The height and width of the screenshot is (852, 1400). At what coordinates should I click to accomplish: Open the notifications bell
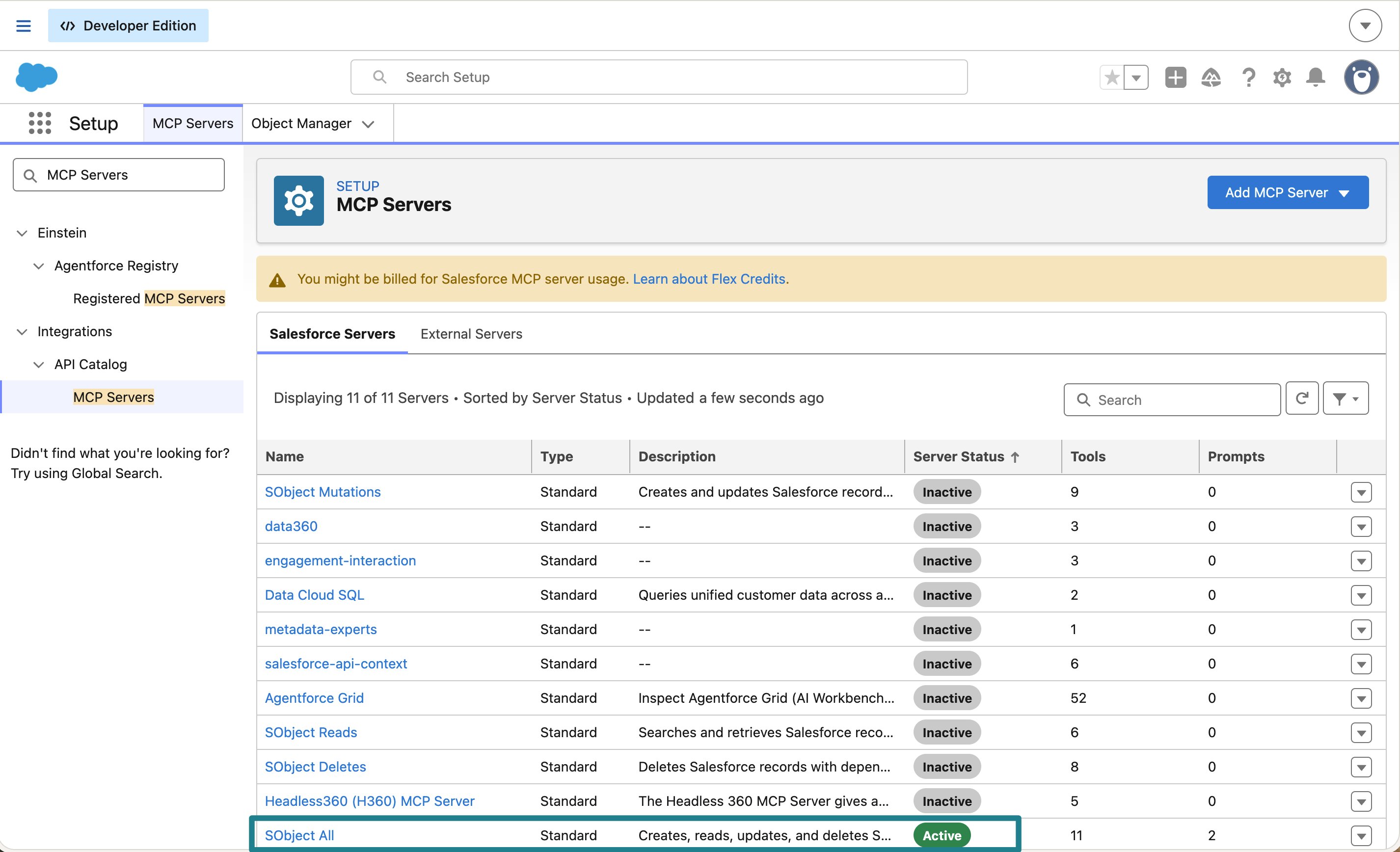pos(1316,77)
